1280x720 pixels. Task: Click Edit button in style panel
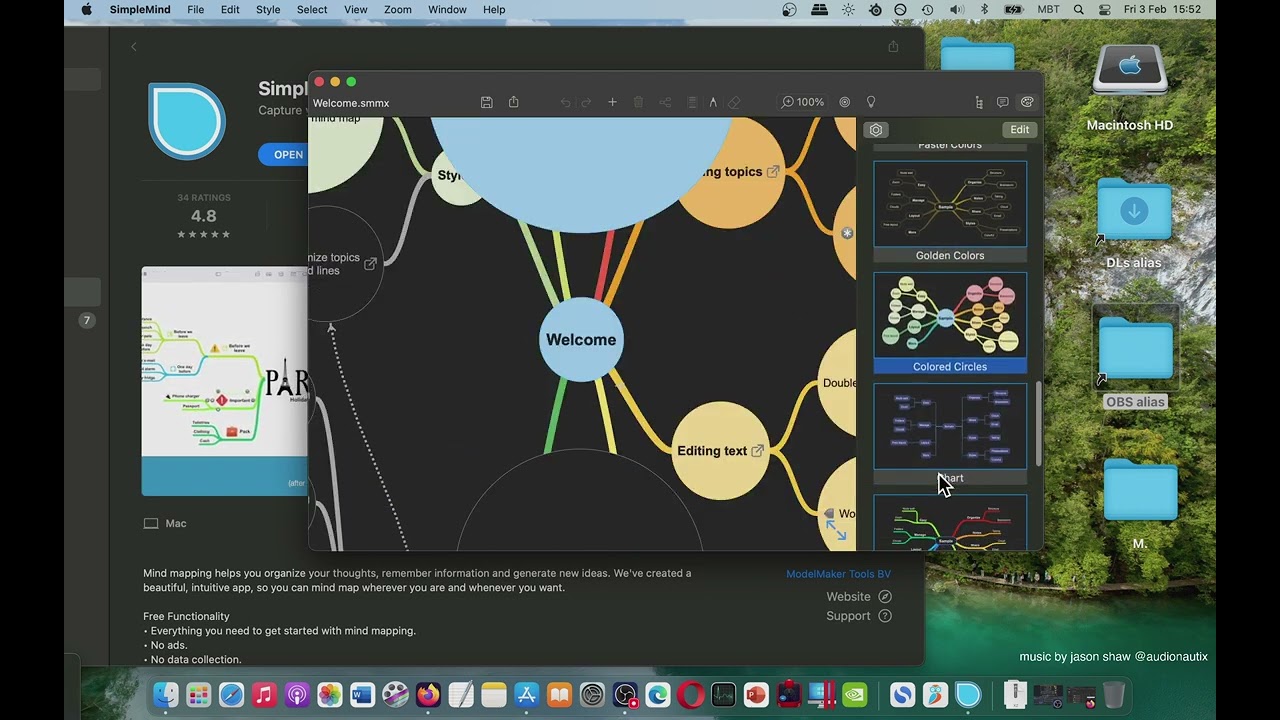tap(1019, 130)
